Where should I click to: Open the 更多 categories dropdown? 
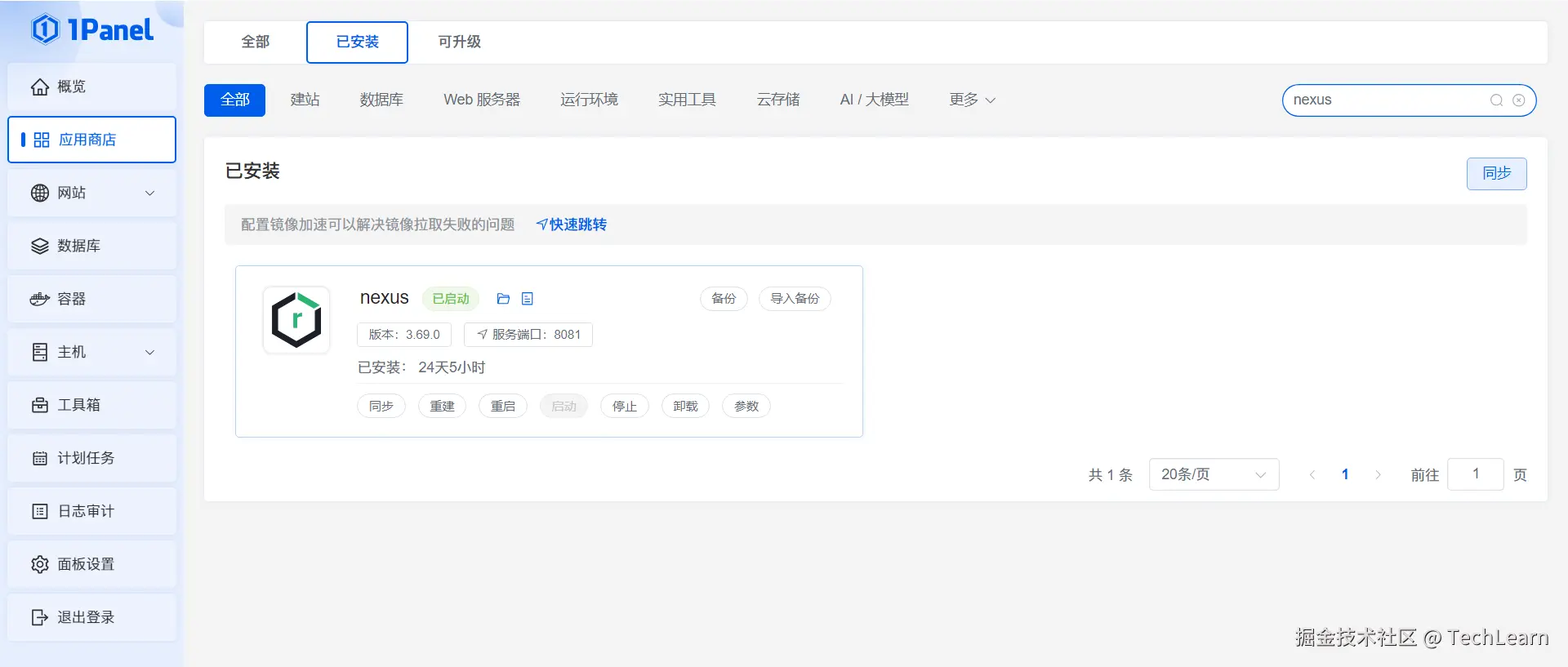972,100
